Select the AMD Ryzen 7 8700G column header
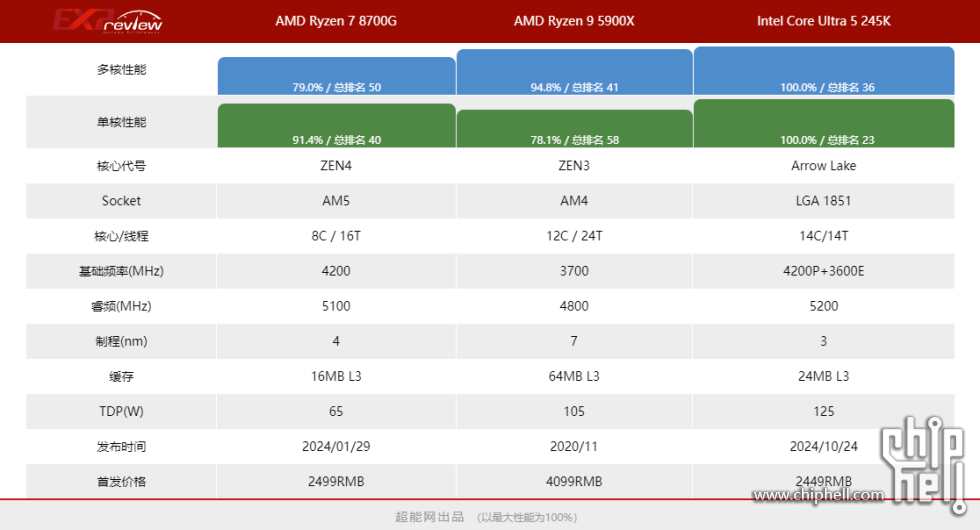This screenshot has height=530, width=980. [x=336, y=21]
